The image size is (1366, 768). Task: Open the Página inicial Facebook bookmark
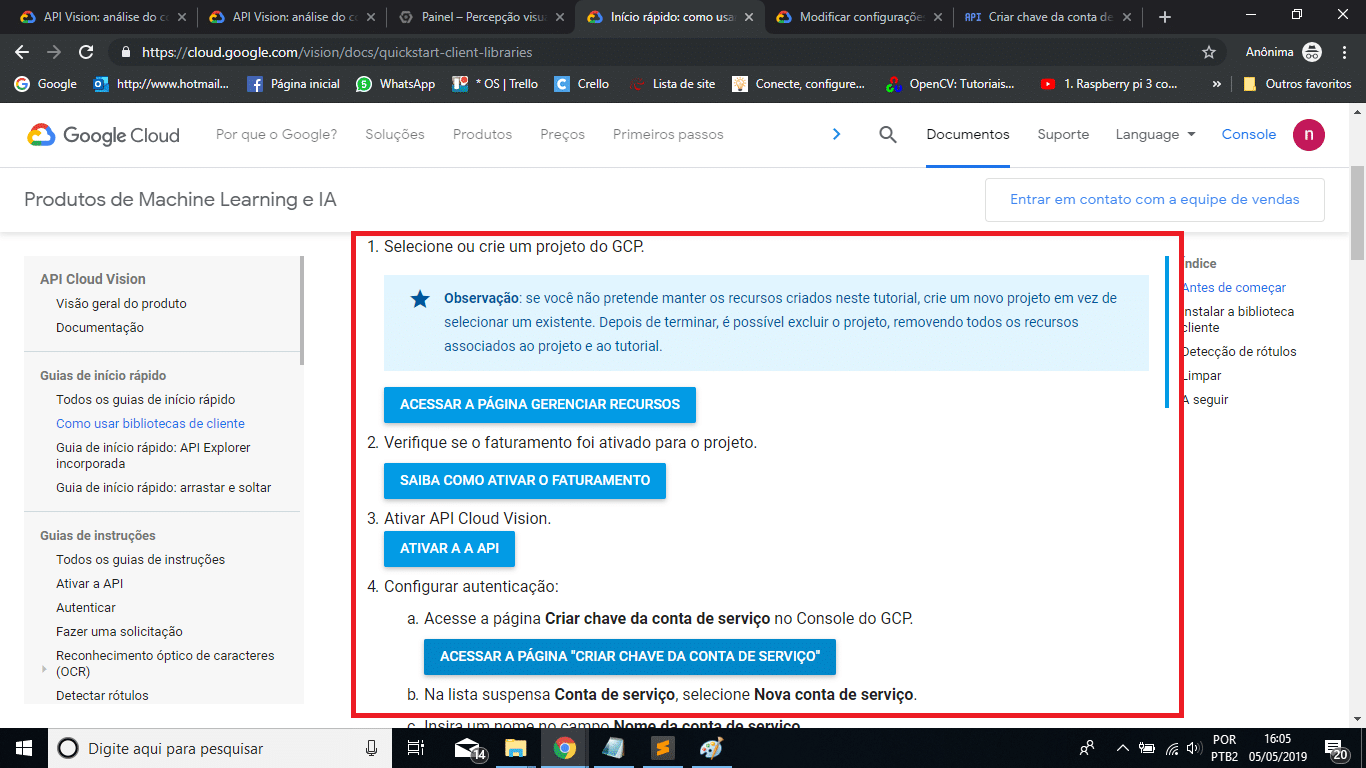click(293, 84)
